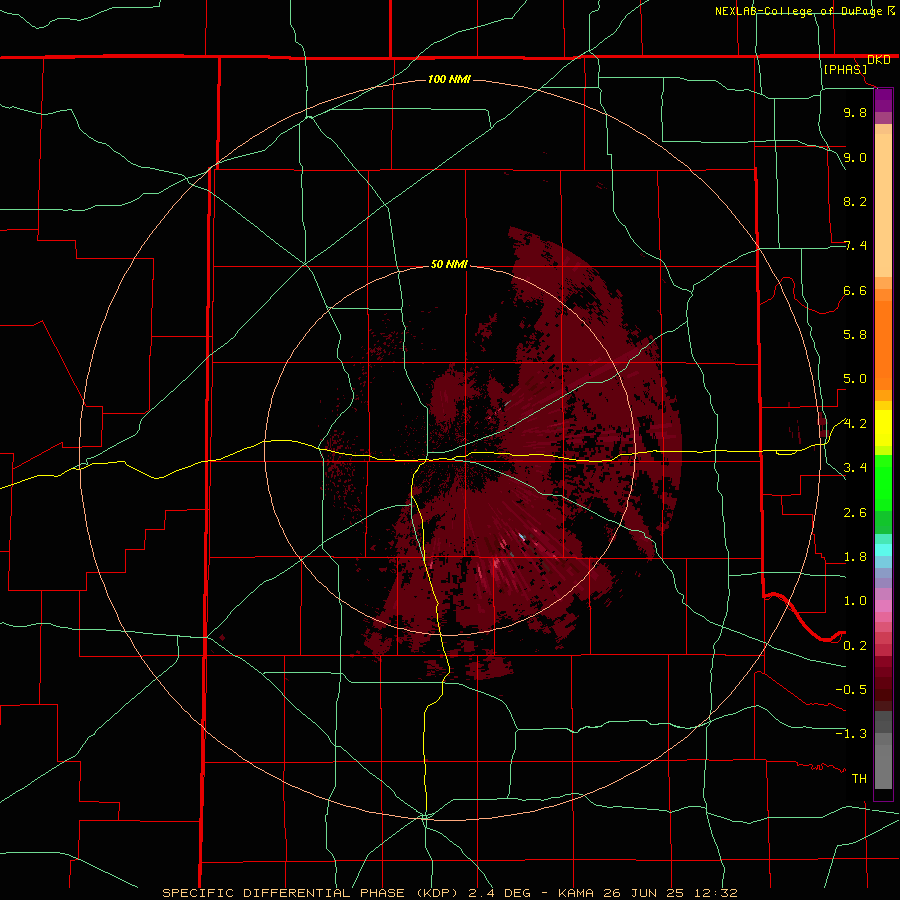Select the 2.6 legend value
900x900 pixels.
pyautogui.click(x=855, y=513)
